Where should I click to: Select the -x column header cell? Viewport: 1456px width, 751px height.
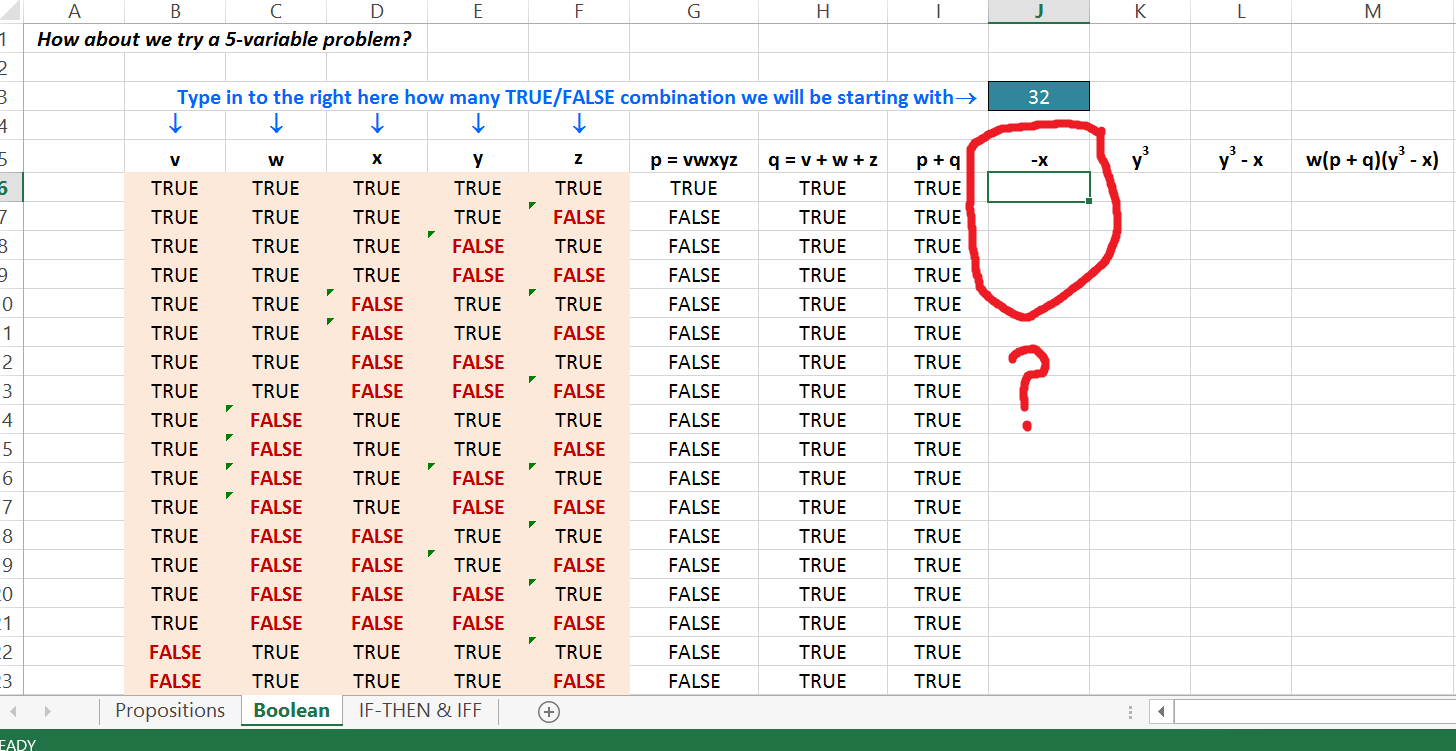coord(1038,159)
